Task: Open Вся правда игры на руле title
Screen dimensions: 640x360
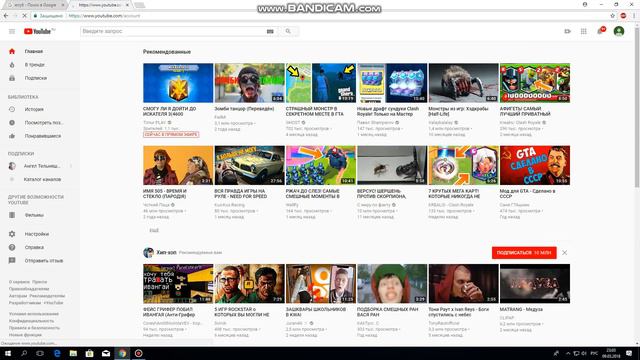Action: pos(240,194)
